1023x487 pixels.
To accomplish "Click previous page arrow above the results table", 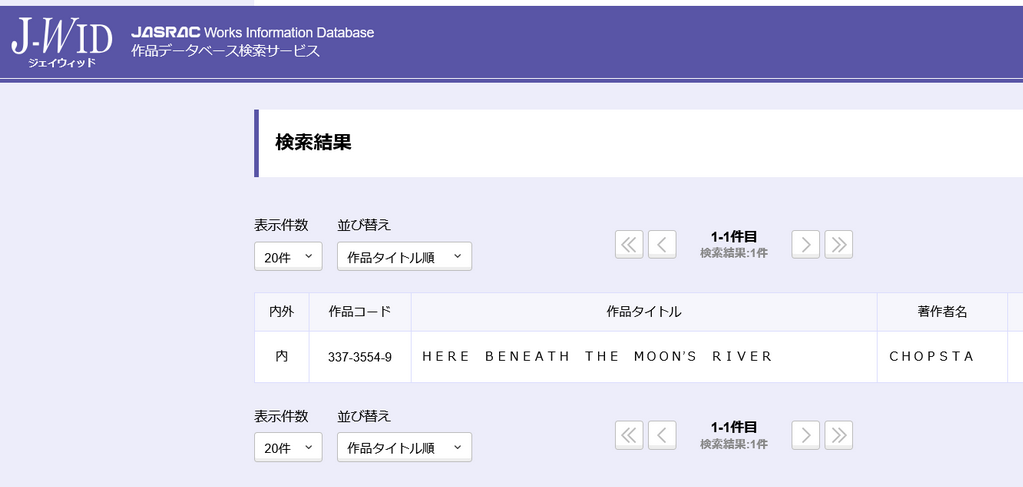I will tap(662, 244).
